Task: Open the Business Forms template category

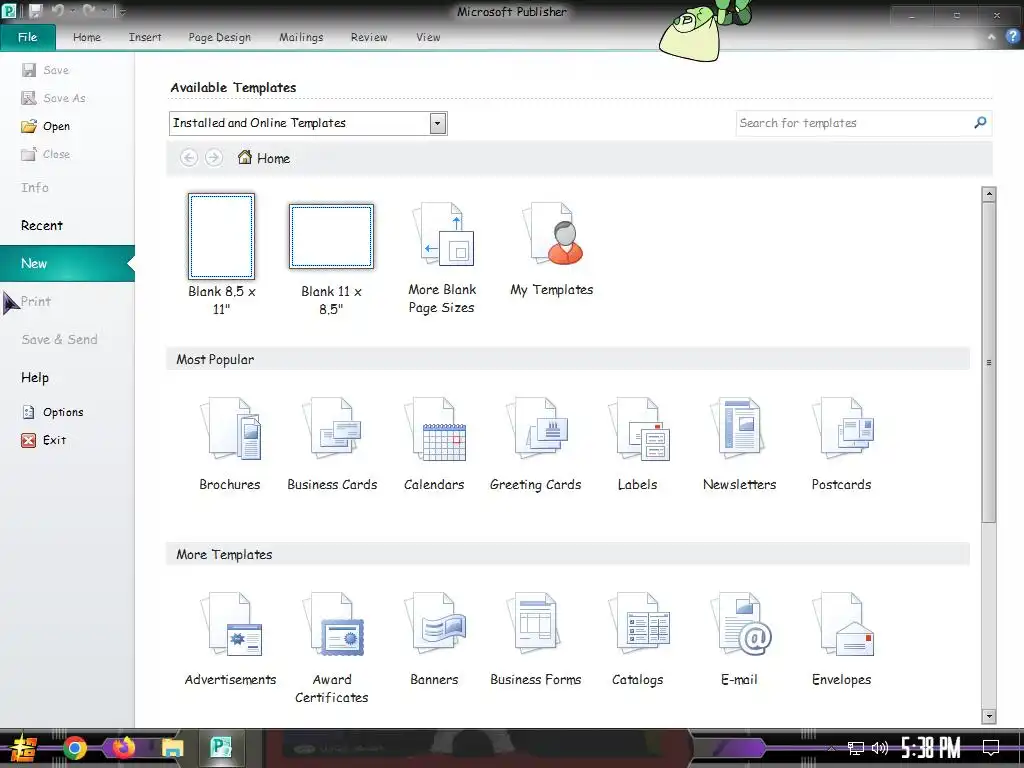Action: (x=536, y=639)
